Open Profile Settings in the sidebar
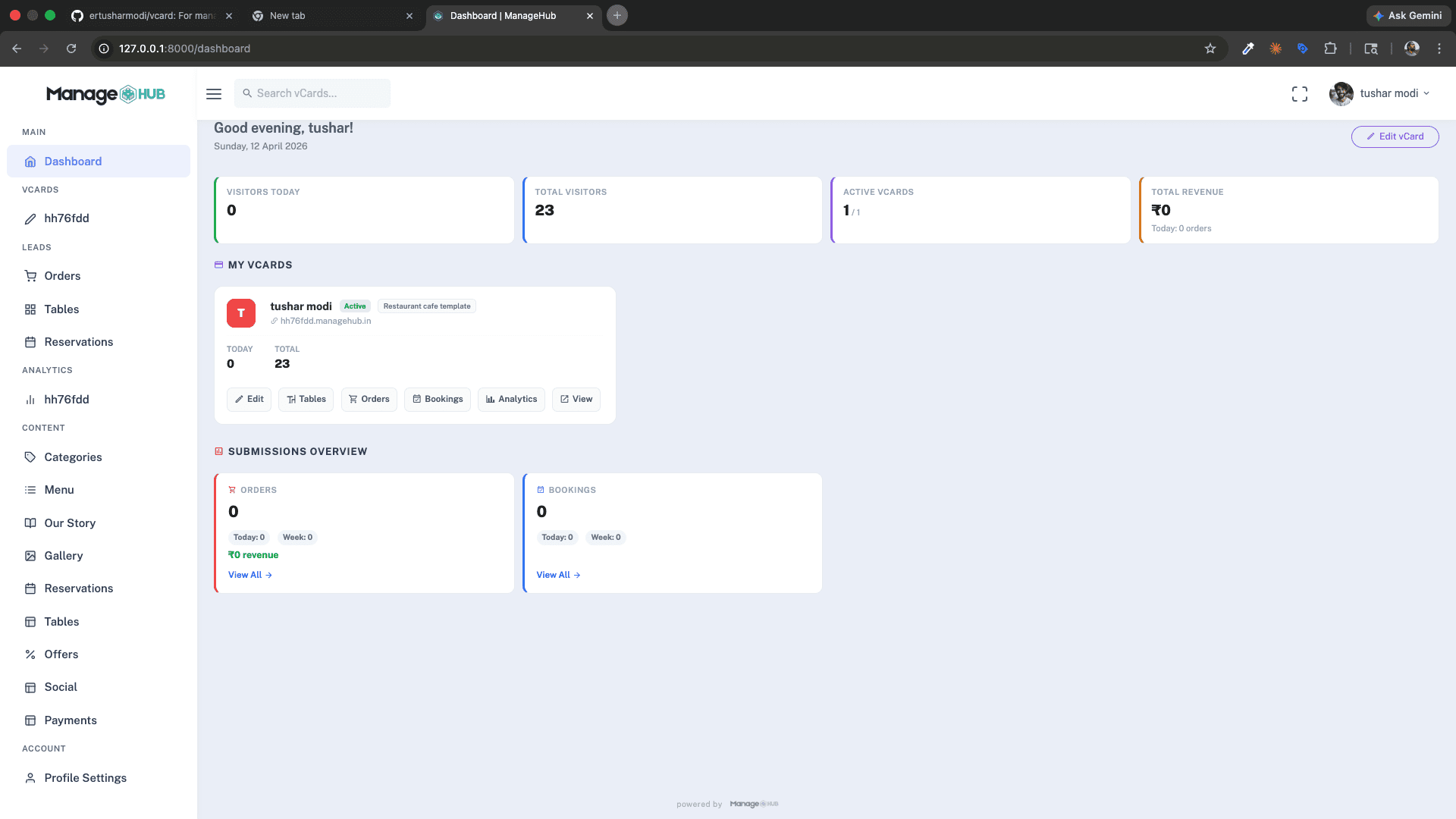1456x819 pixels. 99,778
